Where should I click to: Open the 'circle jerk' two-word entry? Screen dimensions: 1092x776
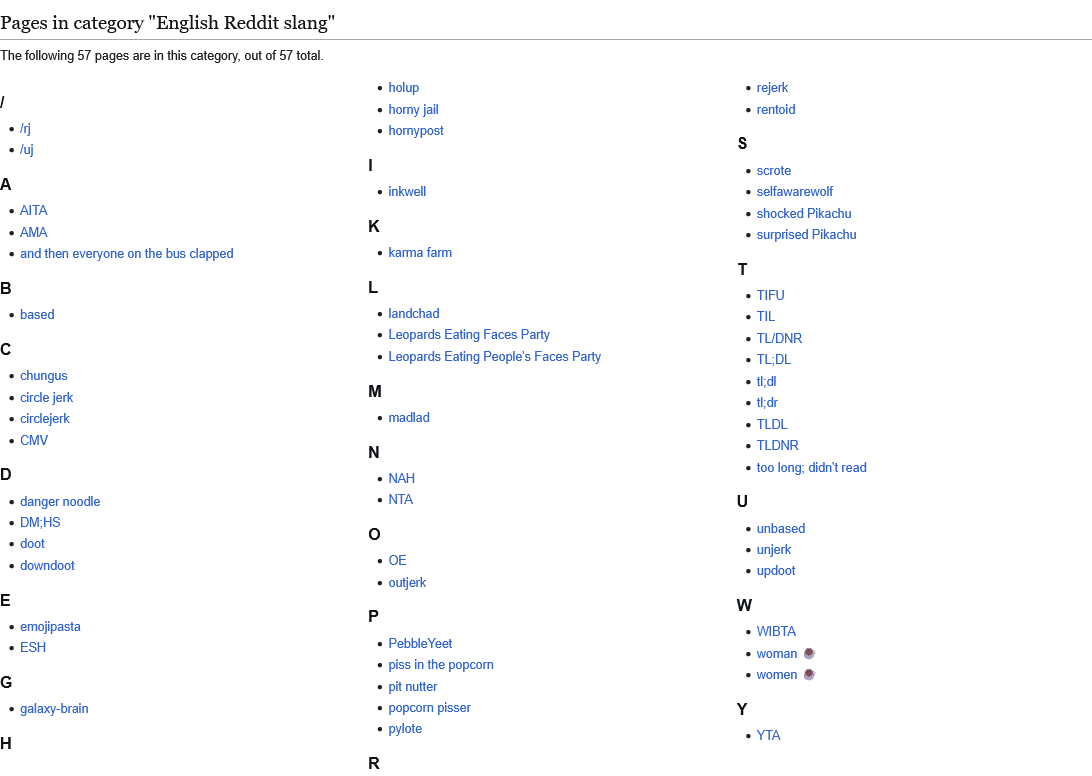click(47, 397)
